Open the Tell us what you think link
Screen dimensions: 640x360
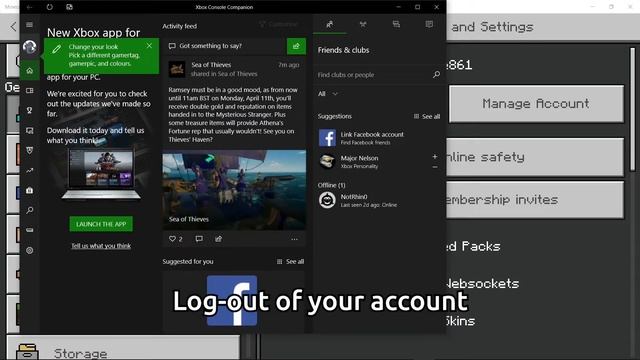tap(101, 246)
